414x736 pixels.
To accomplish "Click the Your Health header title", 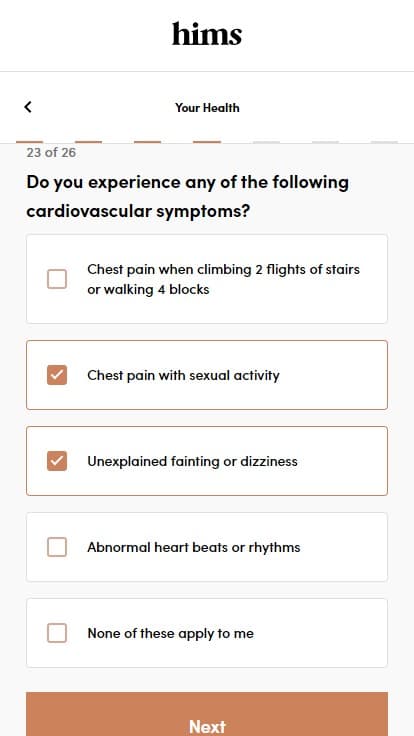I will 207,107.
